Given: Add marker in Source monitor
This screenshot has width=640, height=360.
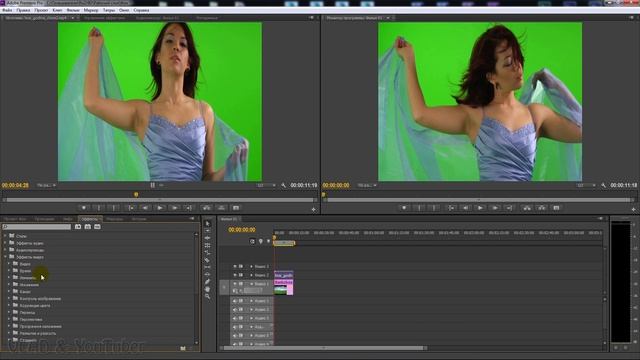Looking at the screenshot, I should pyautogui.click(x=84, y=208).
